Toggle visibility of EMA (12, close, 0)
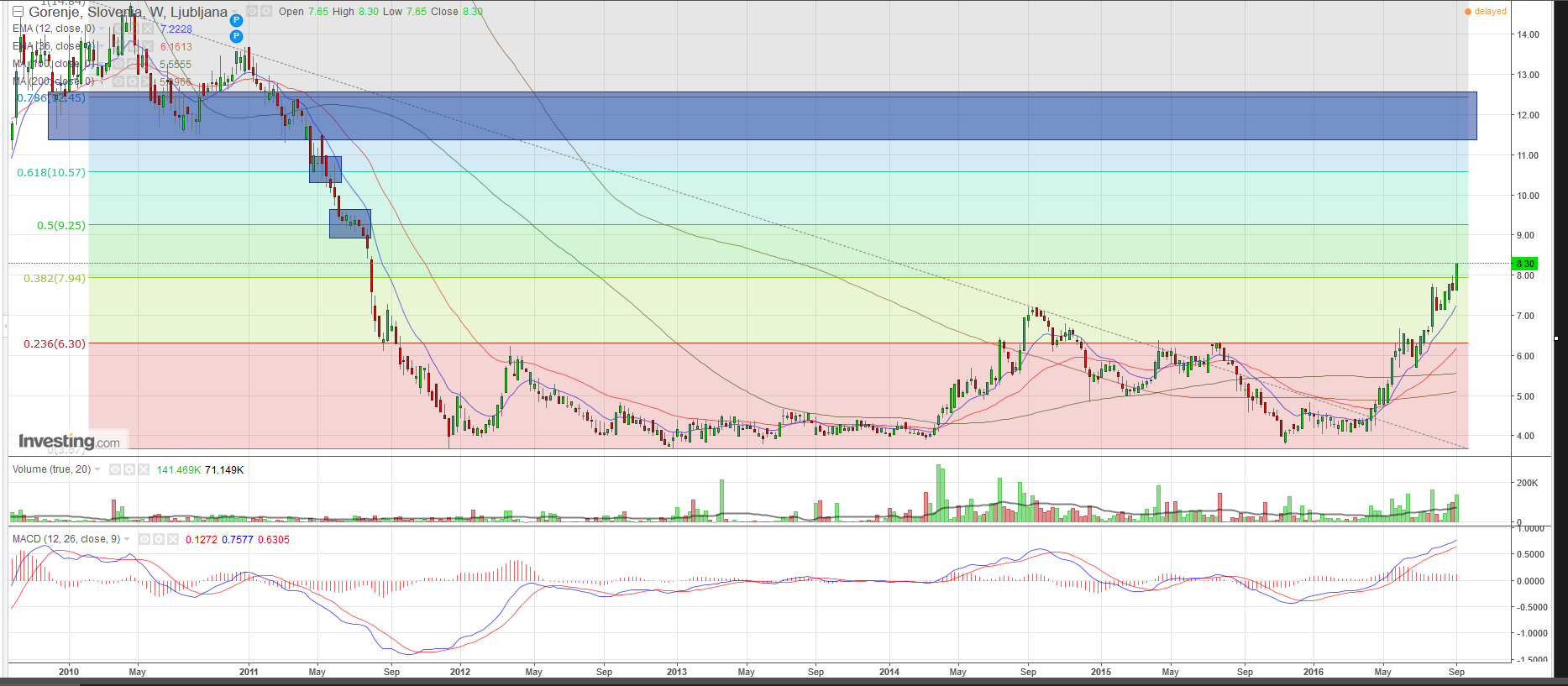Image resolution: width=1568 pixels, height=686 pixels. point(118,29)
